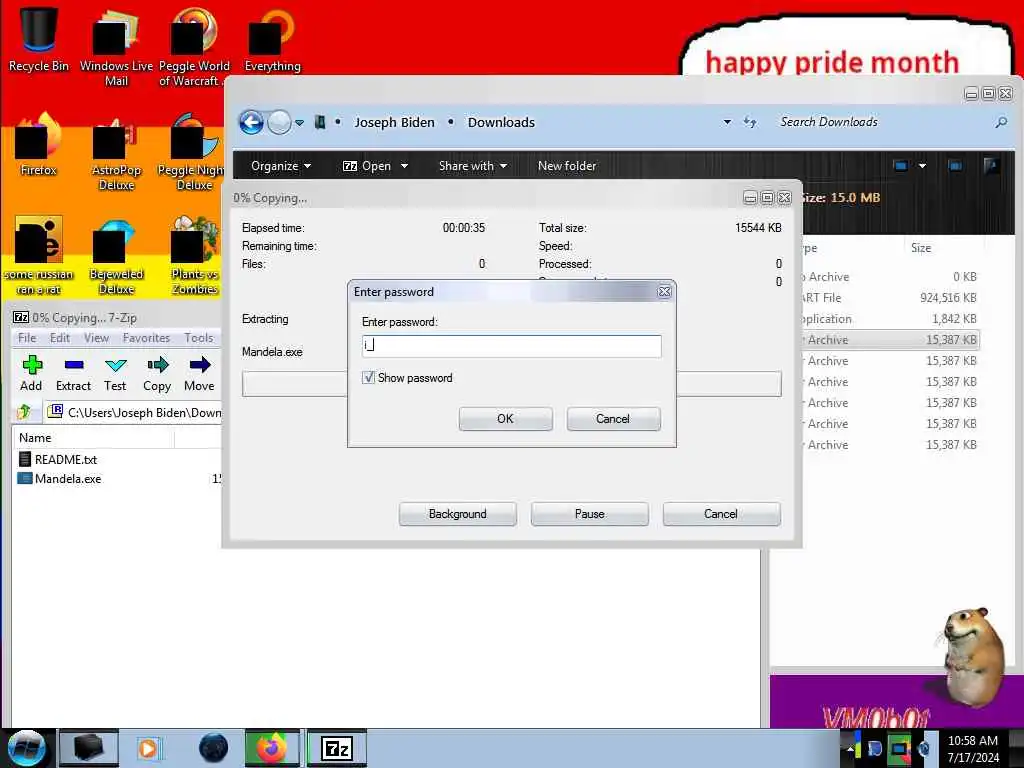
Task: Refresh the Downloads folder view
Action: [x=750, y=122]
